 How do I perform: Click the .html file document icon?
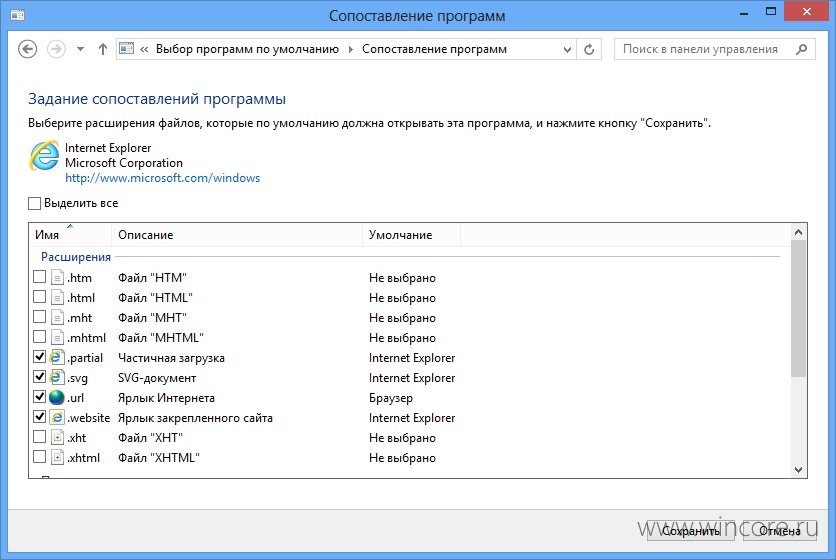click(57, 297)
